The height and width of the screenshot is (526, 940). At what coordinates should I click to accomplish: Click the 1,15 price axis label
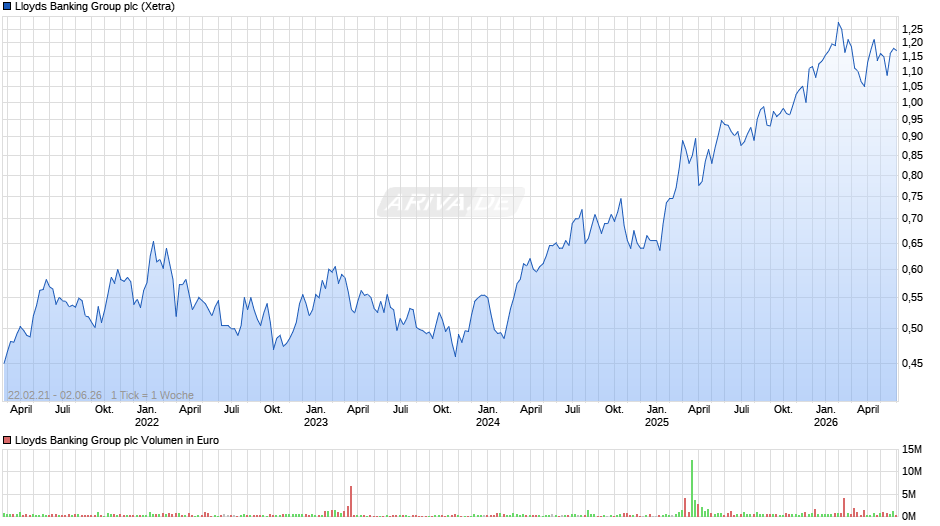click(x=912, y=56)
